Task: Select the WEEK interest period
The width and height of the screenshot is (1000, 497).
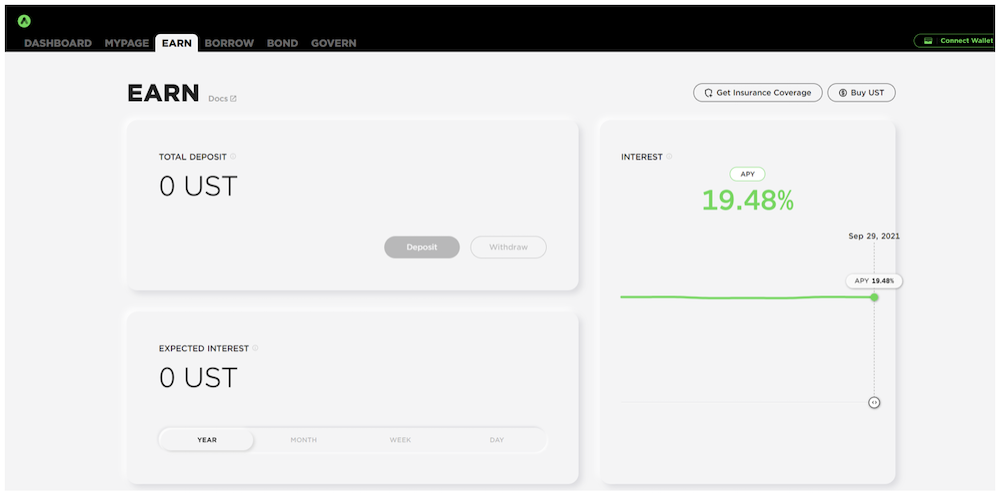Action: point(401,440)
